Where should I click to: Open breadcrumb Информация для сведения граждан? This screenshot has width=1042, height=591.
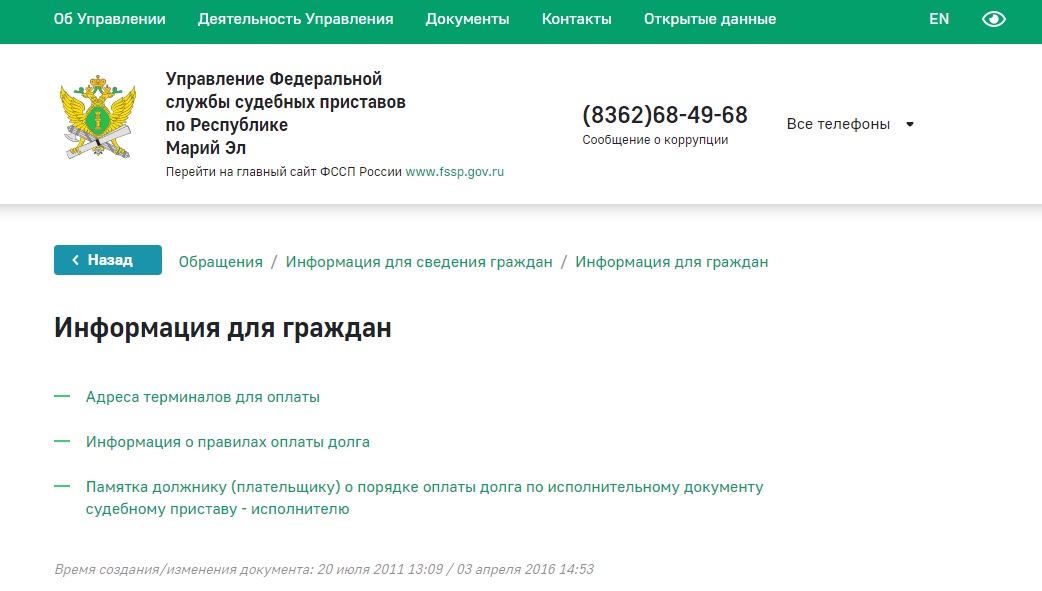[x=419, y=261]
